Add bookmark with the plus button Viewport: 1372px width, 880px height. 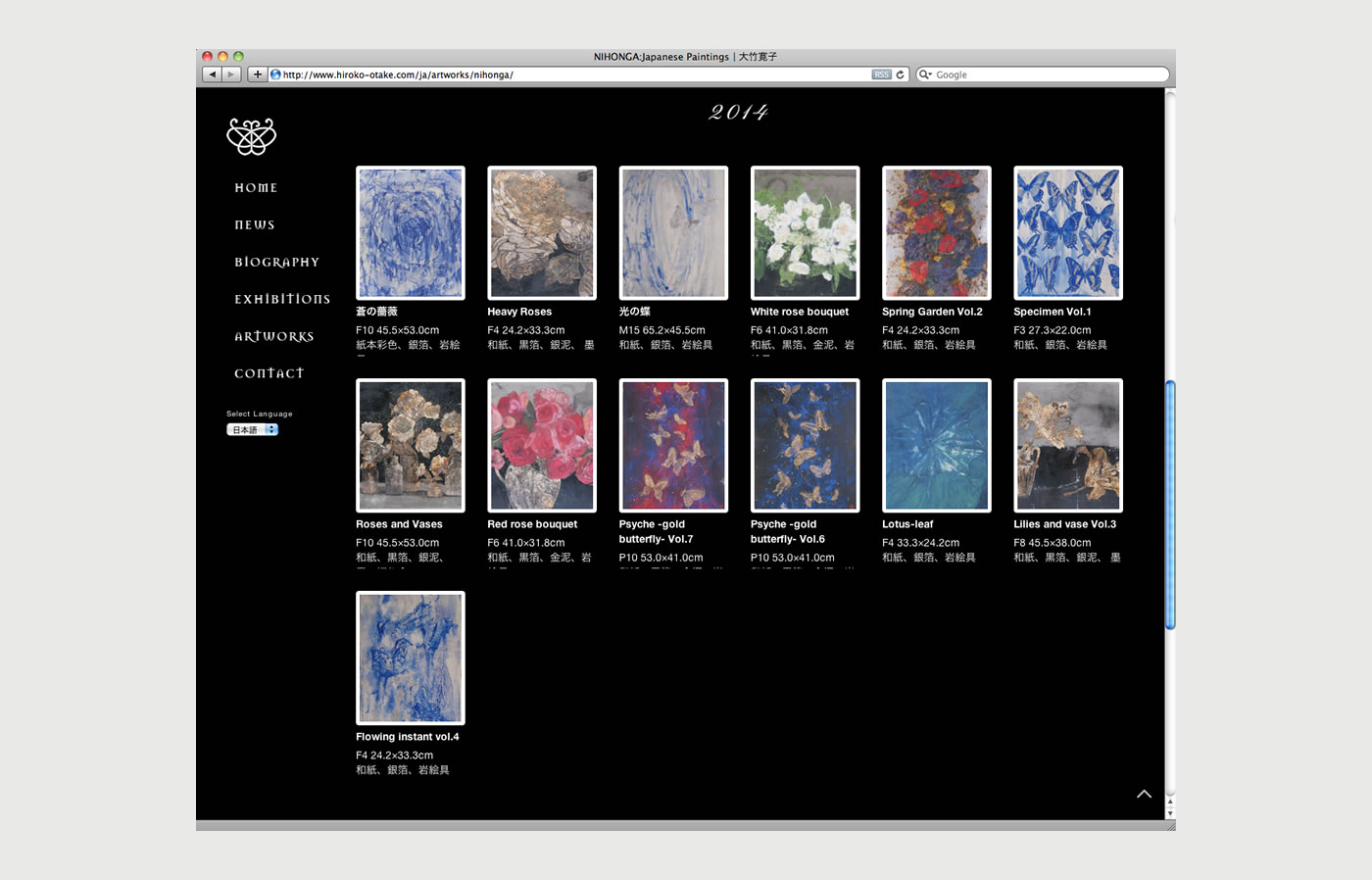coord(258,74)
